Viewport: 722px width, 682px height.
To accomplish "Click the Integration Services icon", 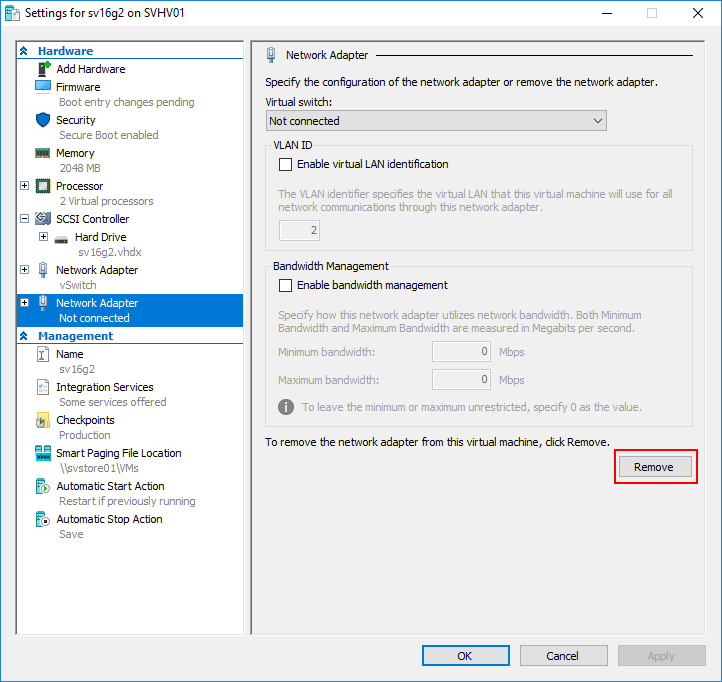I will tap(43, 387).
